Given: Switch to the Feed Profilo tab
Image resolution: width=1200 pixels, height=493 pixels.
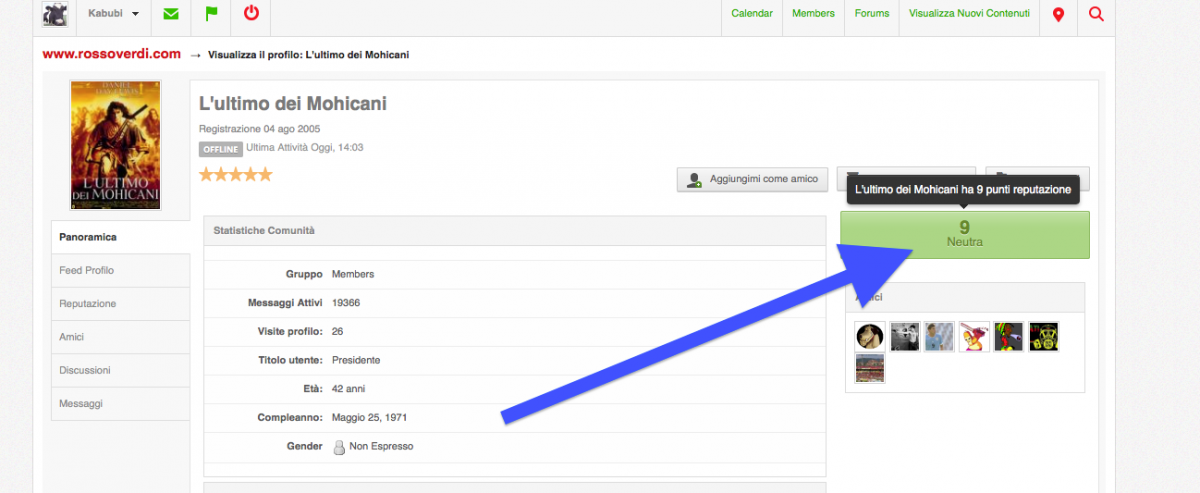Looking at the screenshot, I should (x=86, y=270).
